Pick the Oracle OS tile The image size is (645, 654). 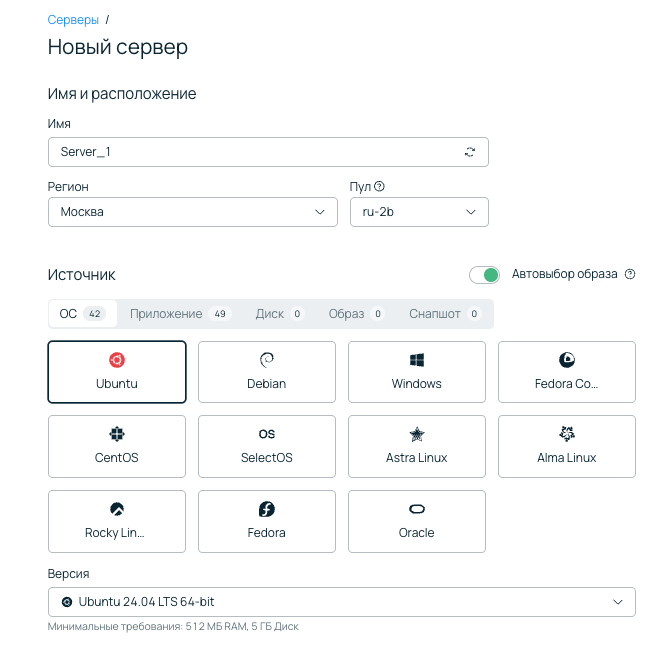coord(417,521)
